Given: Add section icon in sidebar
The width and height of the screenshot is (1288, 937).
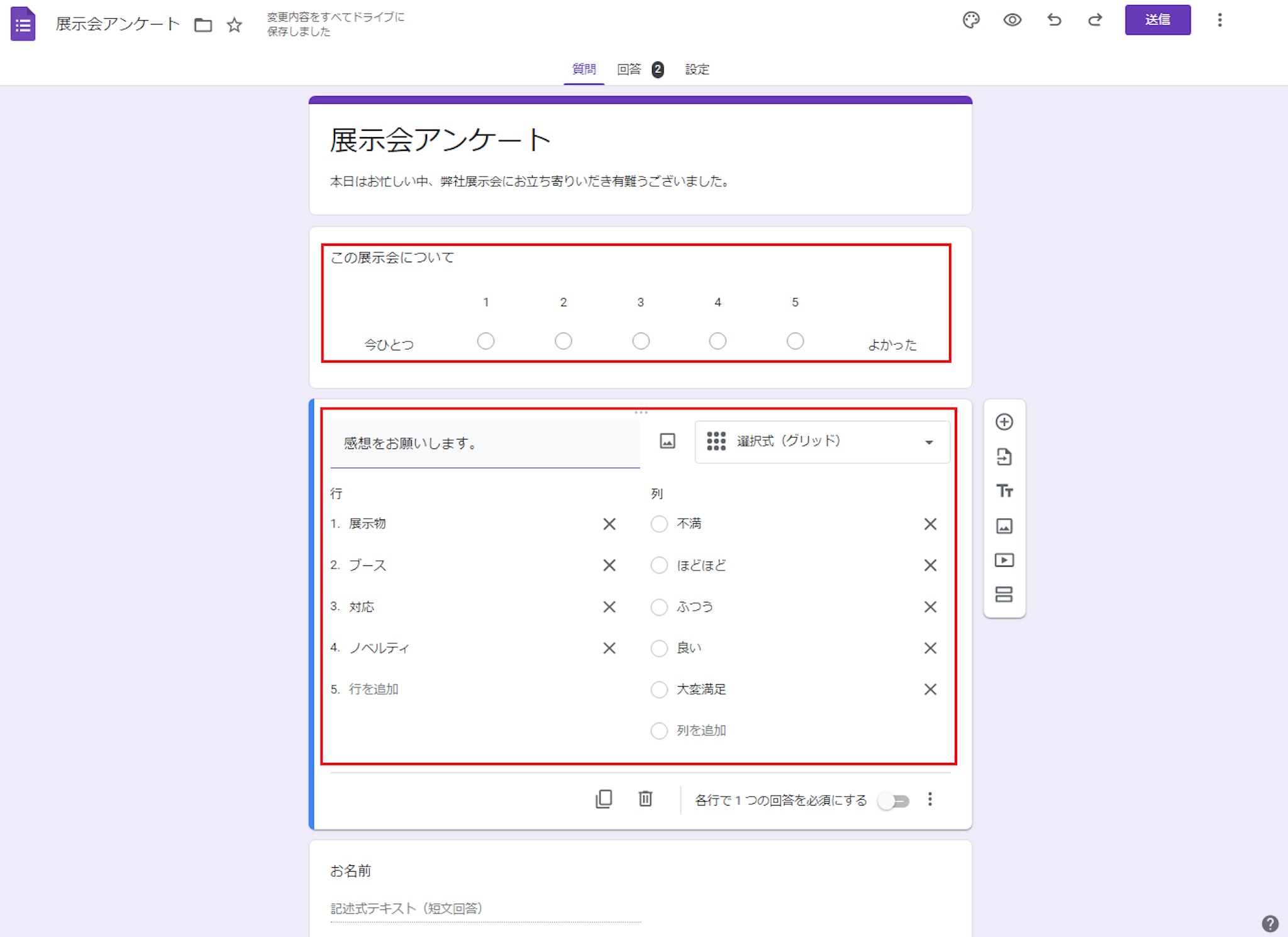Looking at the screenshot, I should click(x=1004, y=594).
